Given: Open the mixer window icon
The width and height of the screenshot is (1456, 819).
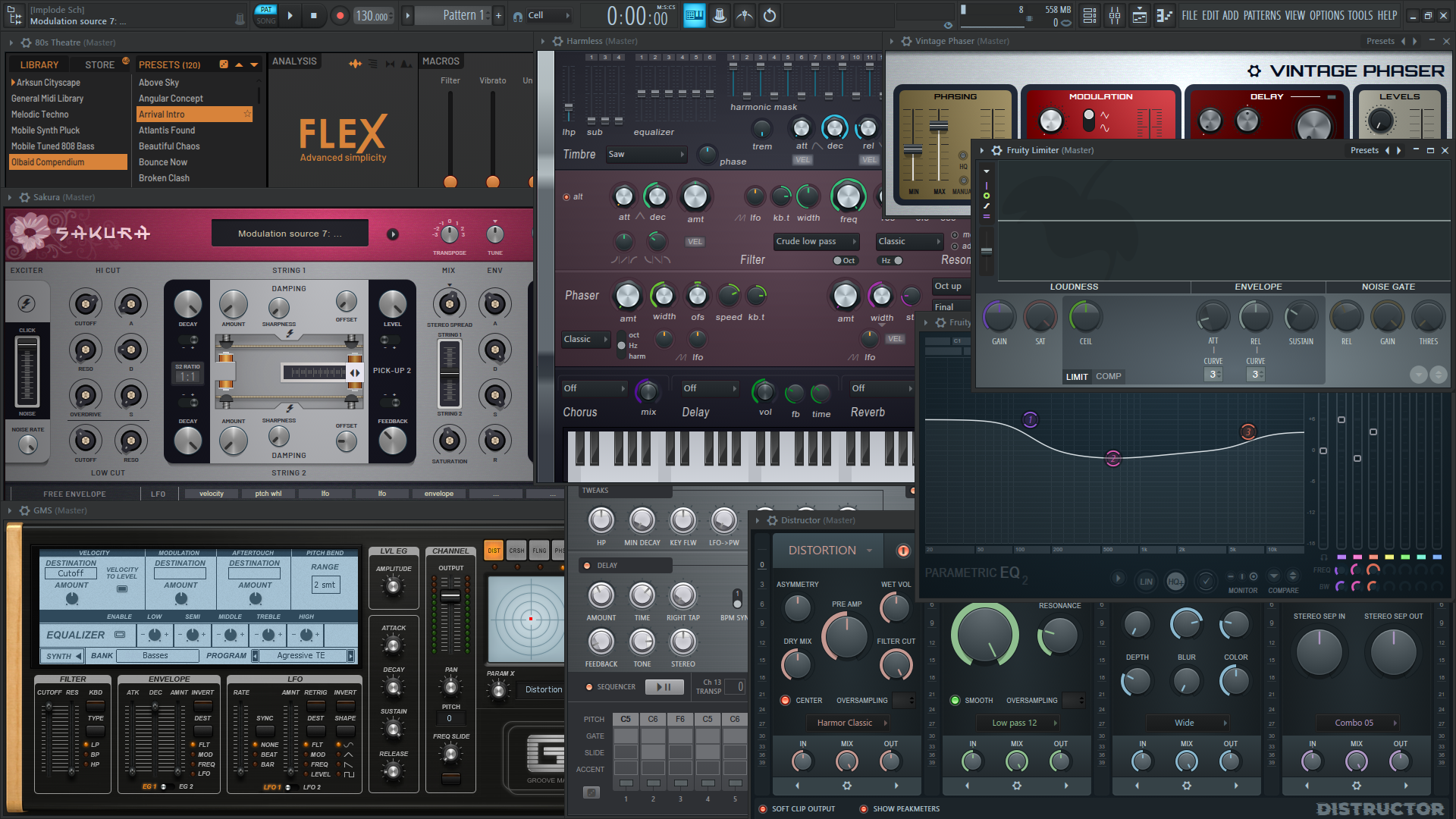Looking at the screenshot, I should [1114, 16].
